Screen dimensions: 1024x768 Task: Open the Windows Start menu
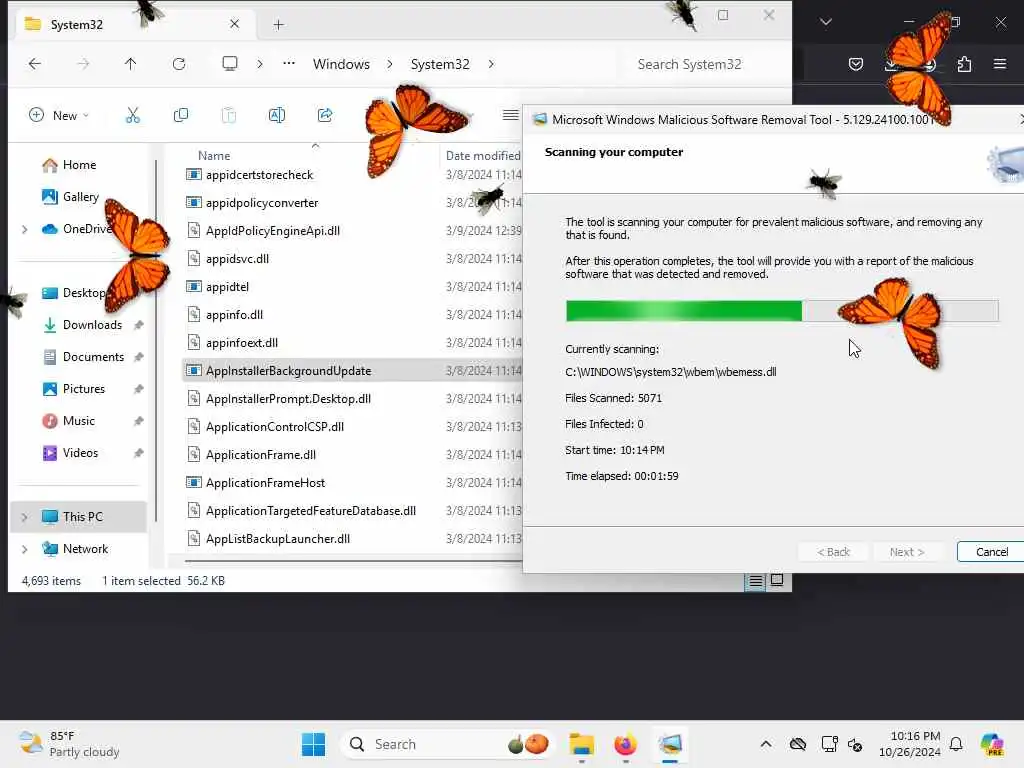pyautogui.click(x=313, y=744)
